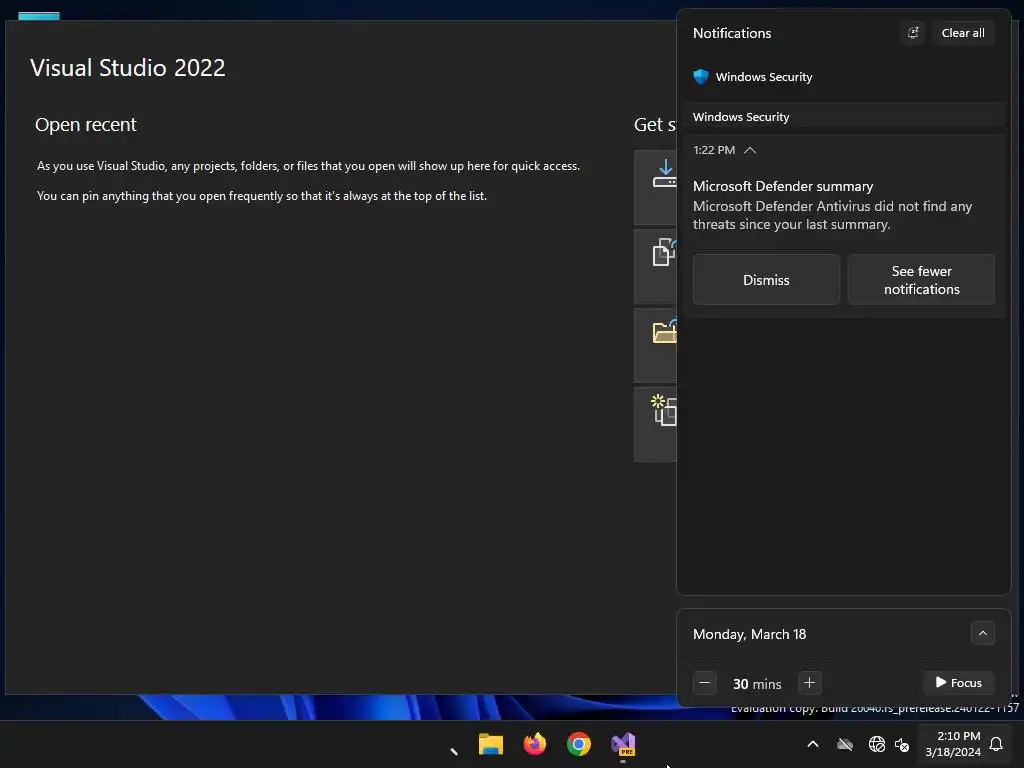
Task: Click the Open recent heading
Action: click(86, 124)
